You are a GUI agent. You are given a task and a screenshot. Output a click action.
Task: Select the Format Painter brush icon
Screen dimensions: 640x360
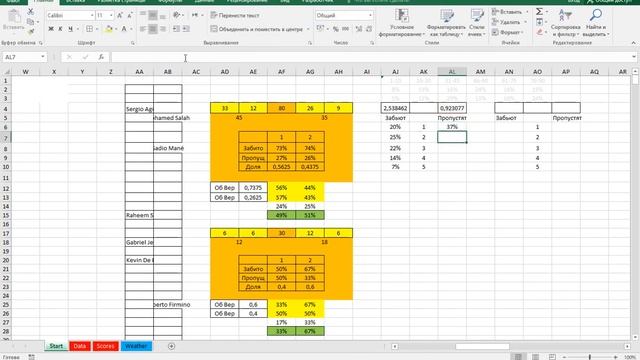(x=31, y=31)
